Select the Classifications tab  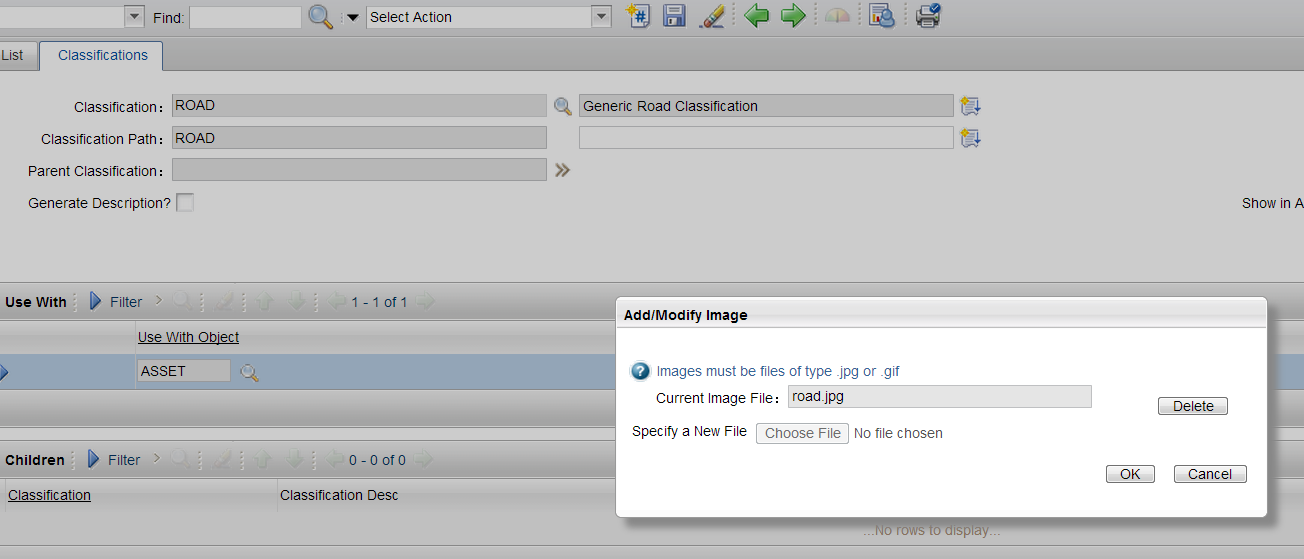(102, 55)
